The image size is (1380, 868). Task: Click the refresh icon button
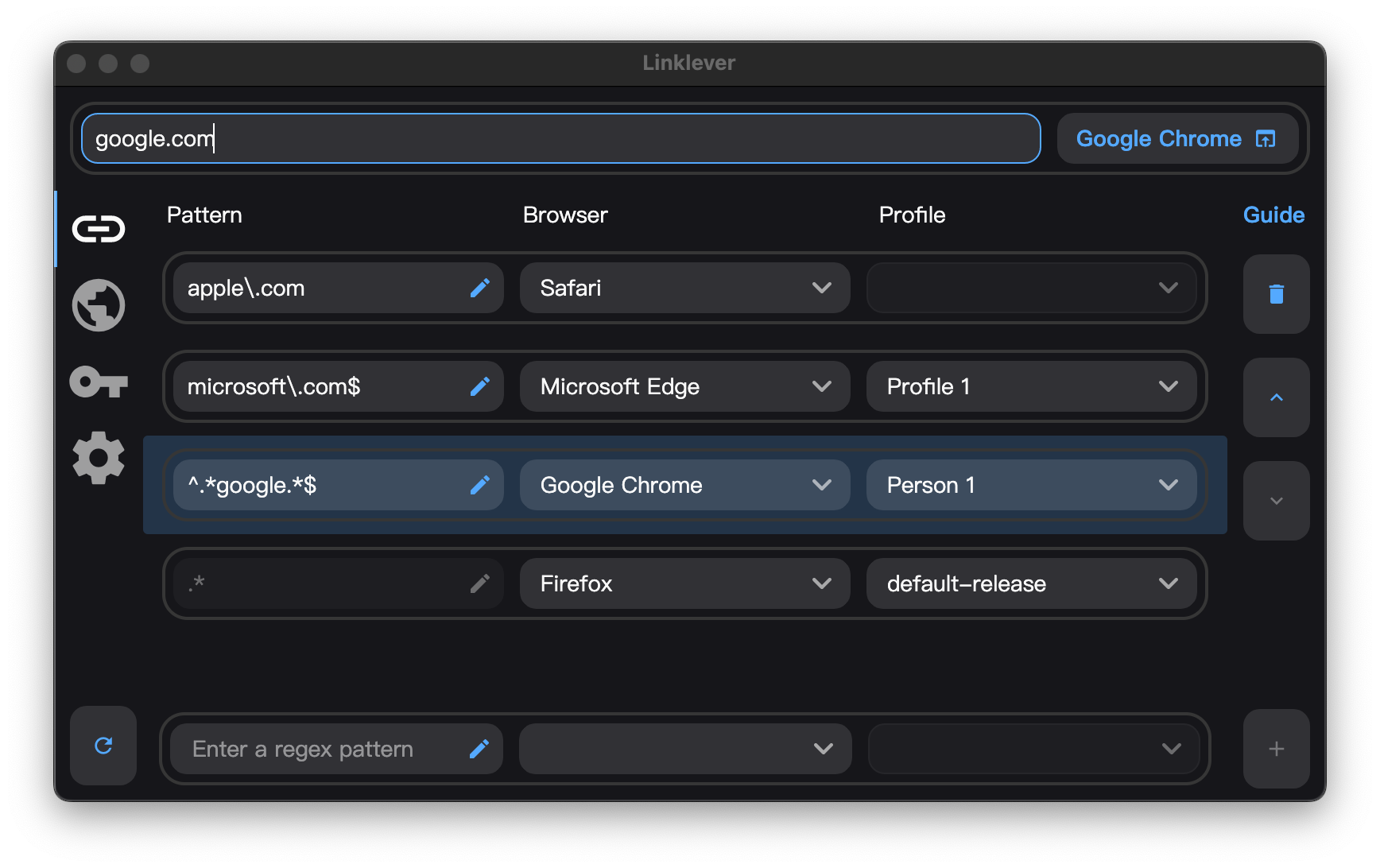(x=103, y=746)
